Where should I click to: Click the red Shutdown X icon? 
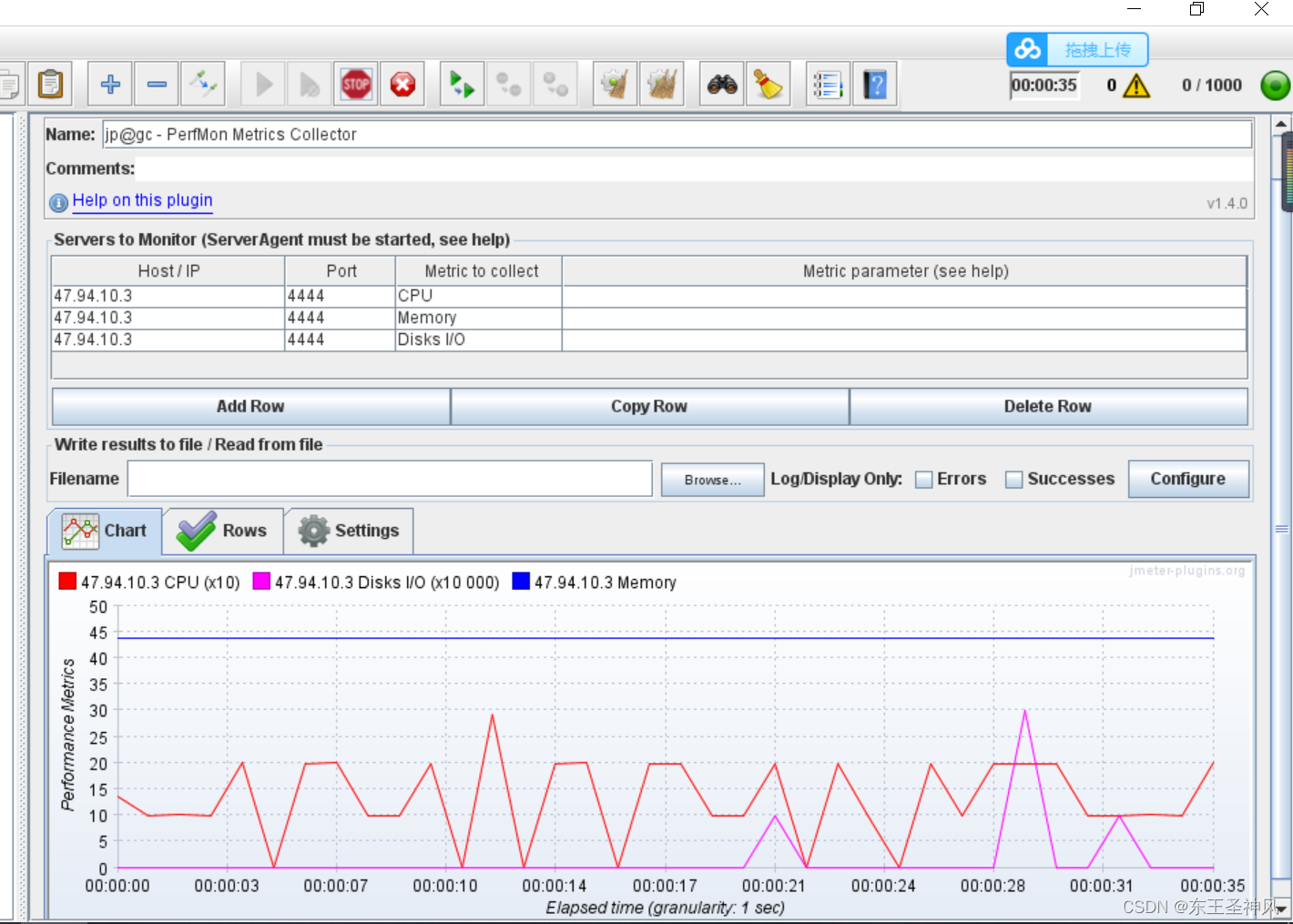[x=402, y=85]
